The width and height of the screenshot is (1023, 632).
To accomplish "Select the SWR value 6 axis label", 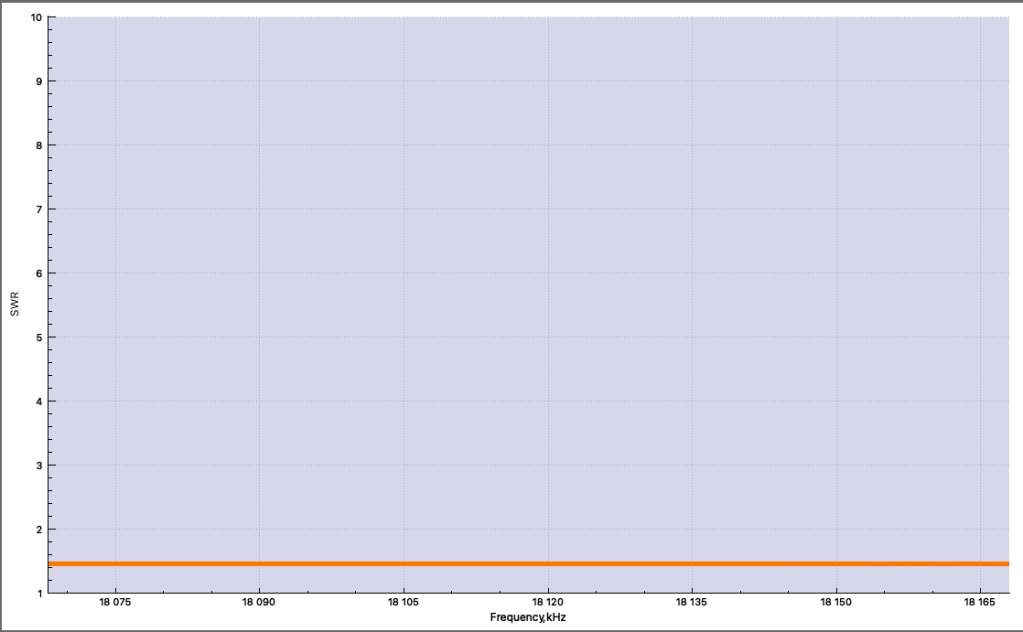I will [39, 273].
